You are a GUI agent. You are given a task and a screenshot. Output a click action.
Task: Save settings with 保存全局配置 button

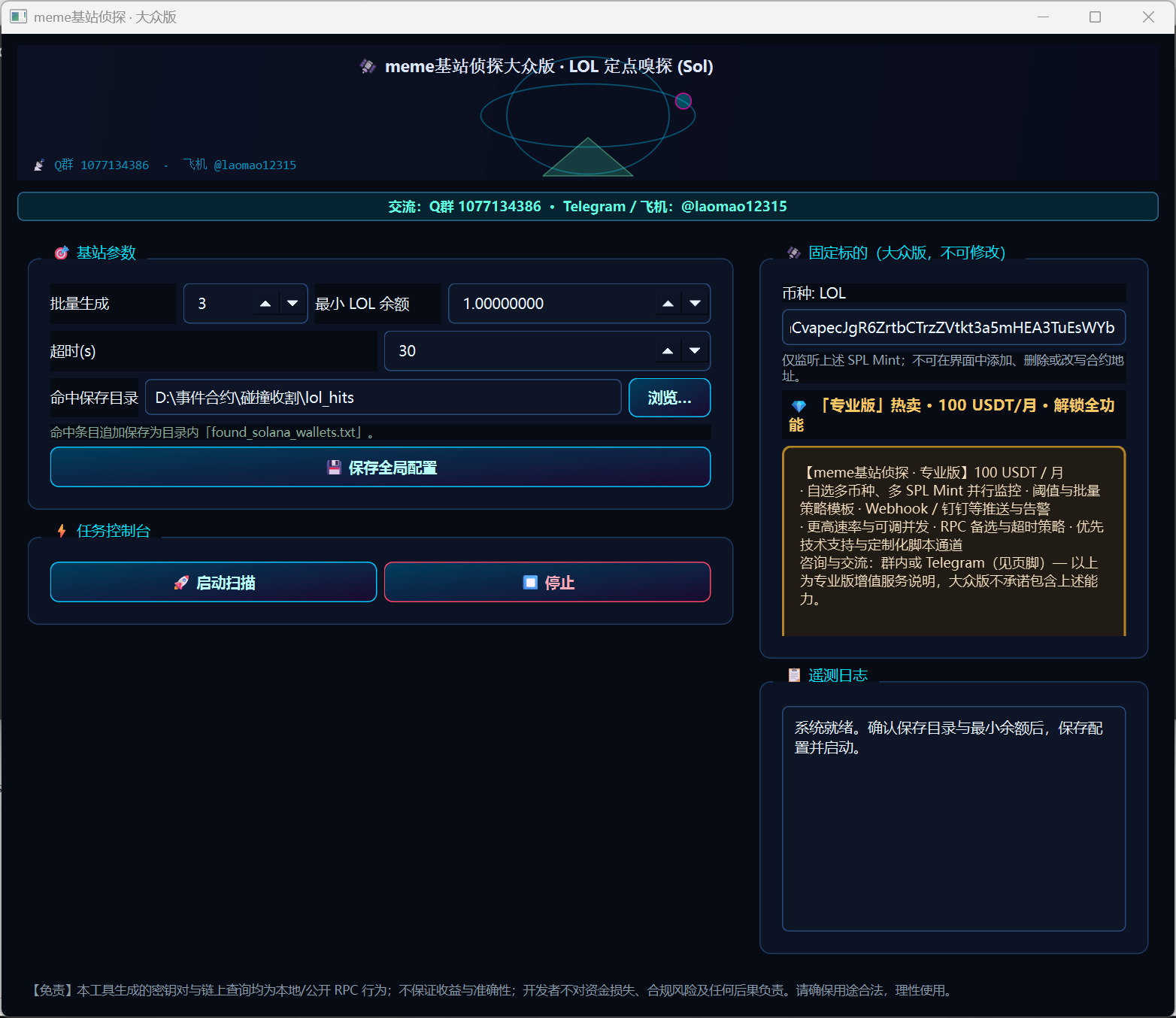(380, 468)
